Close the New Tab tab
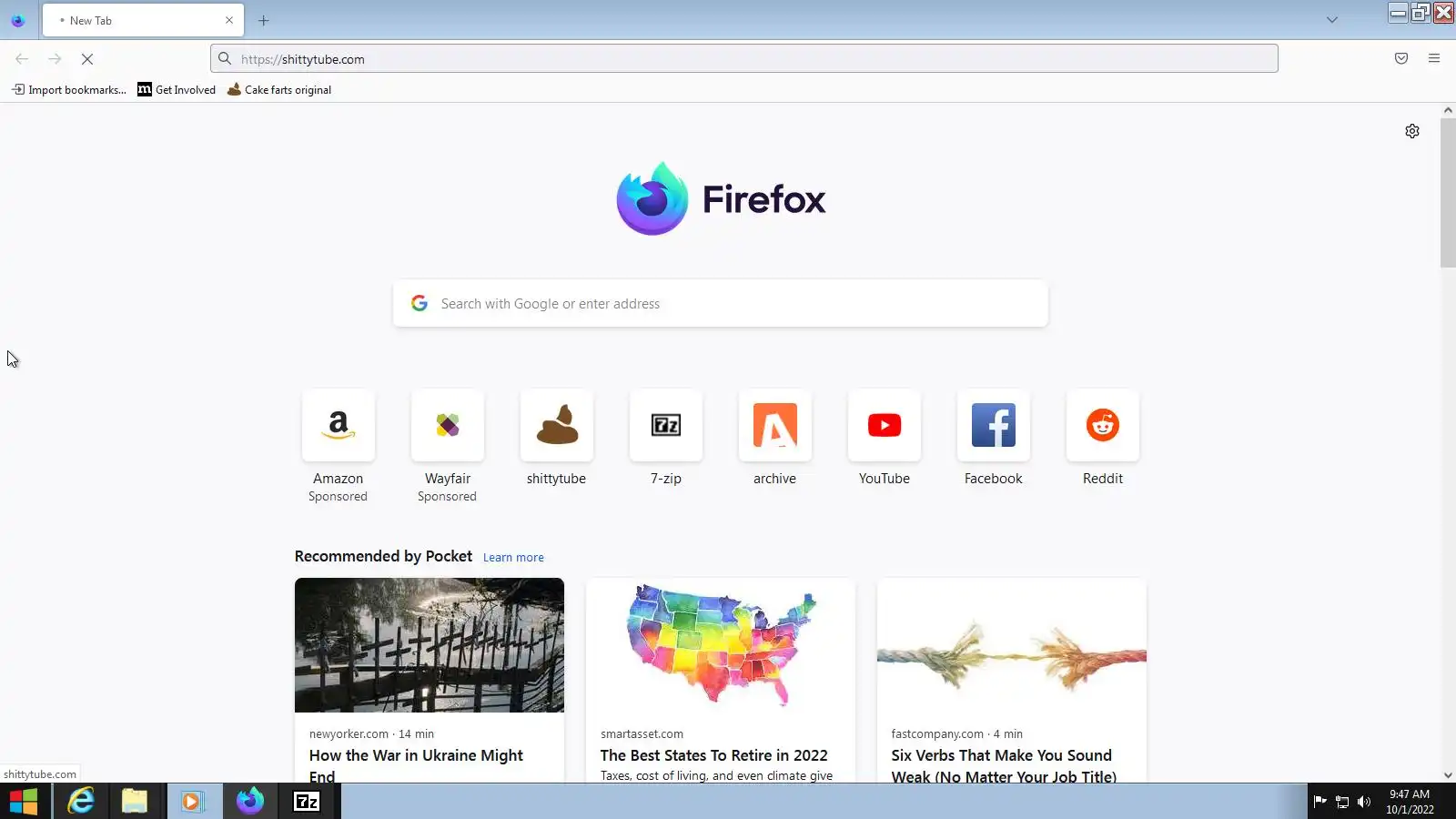The height and width of the screenshot is (819, 1456). (229, 20)
